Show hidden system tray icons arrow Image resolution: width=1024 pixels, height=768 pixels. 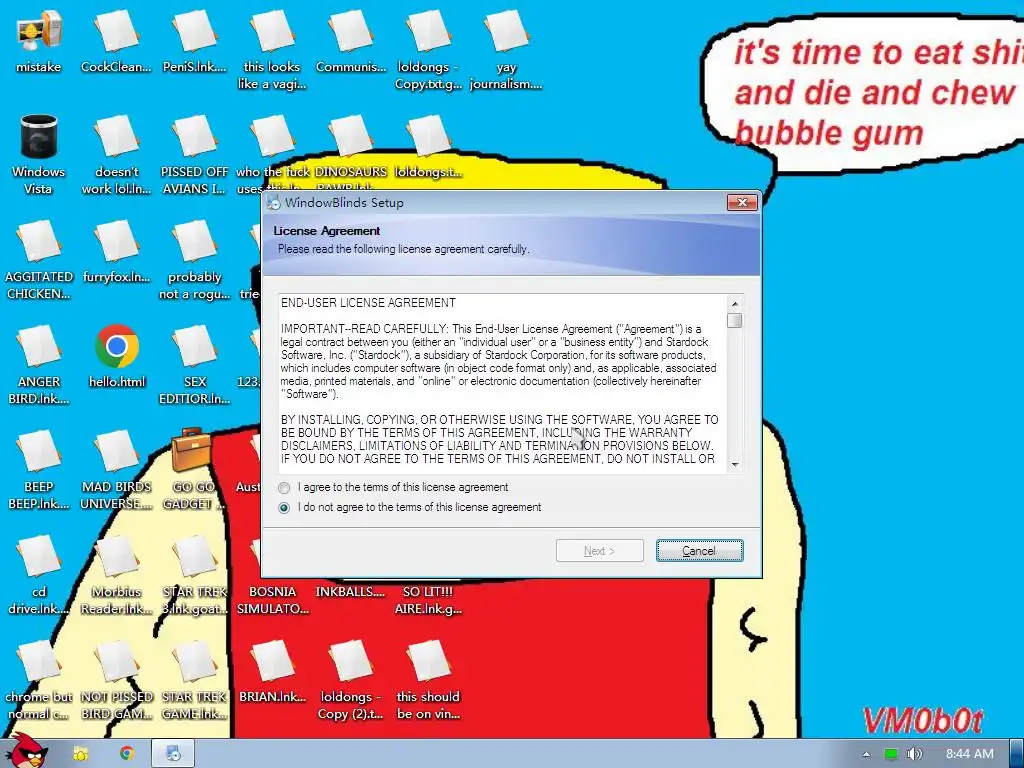[x=866, y=754]
